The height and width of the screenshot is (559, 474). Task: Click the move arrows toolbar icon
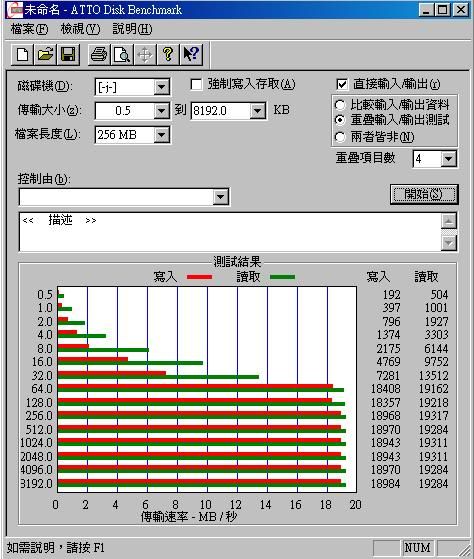pyautogui.click(x=145, y=55)
